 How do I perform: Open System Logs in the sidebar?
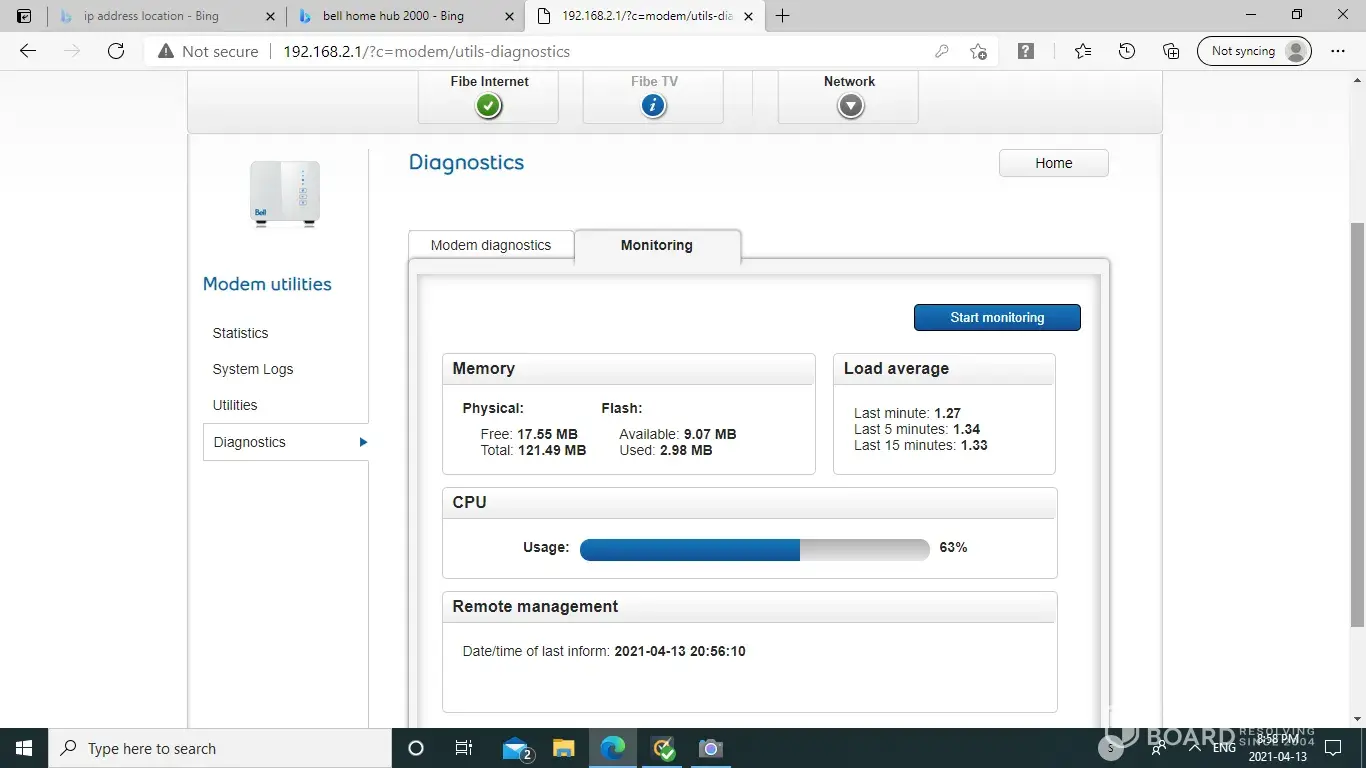253,369
